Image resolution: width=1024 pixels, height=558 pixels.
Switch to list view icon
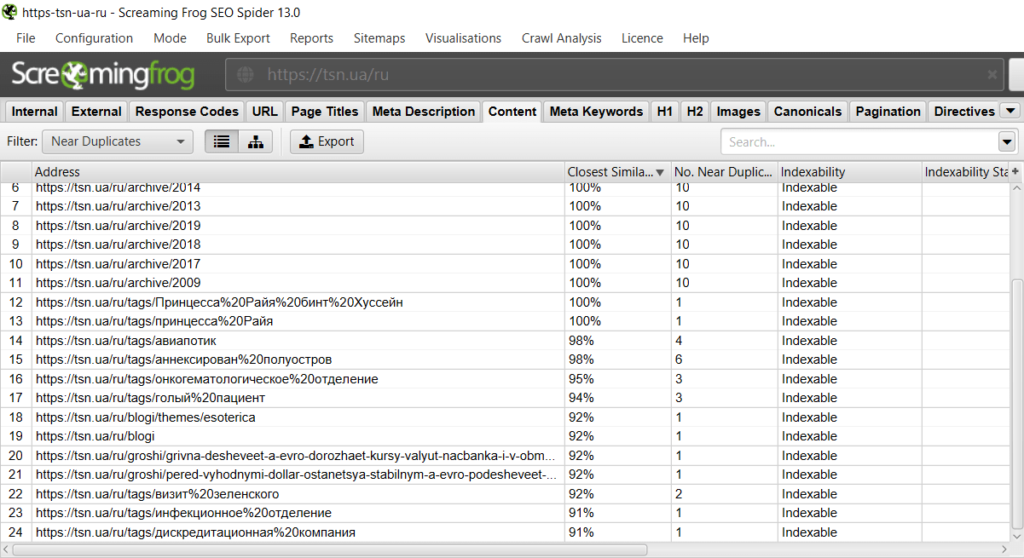[x=221, y=141]
